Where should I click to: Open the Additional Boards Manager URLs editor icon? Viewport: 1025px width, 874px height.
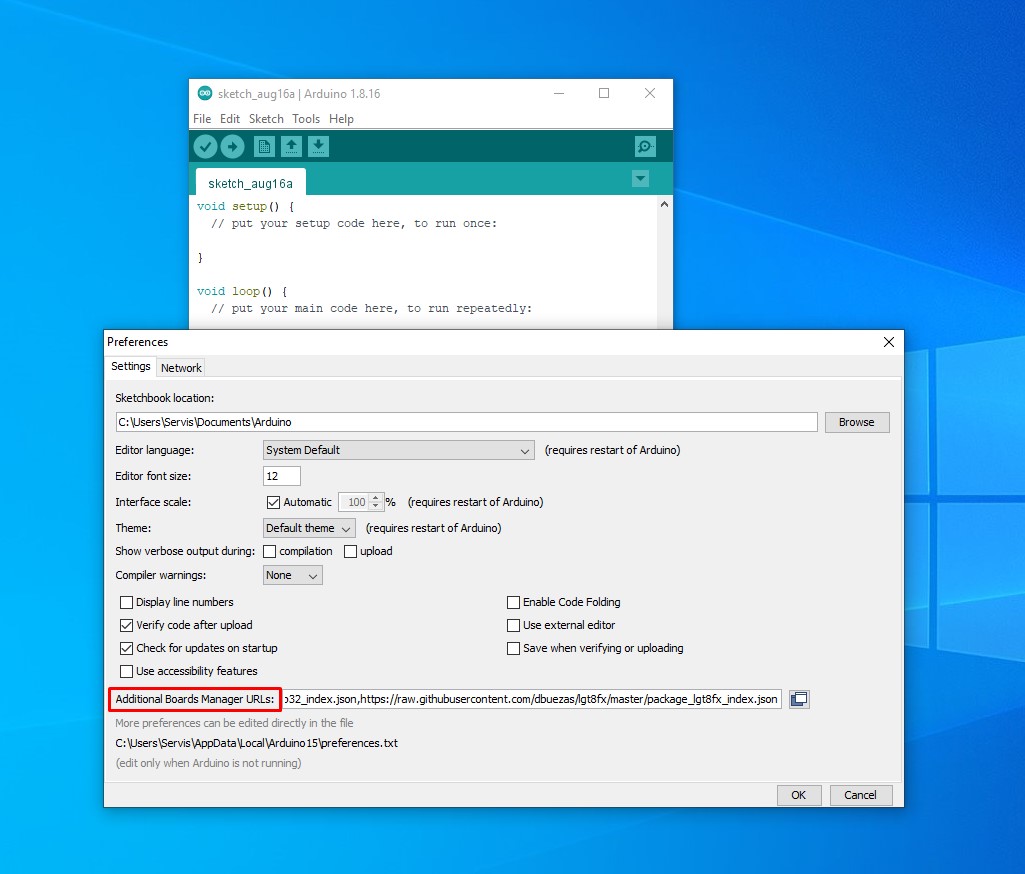pyautogui.click(x=798, y=699)
